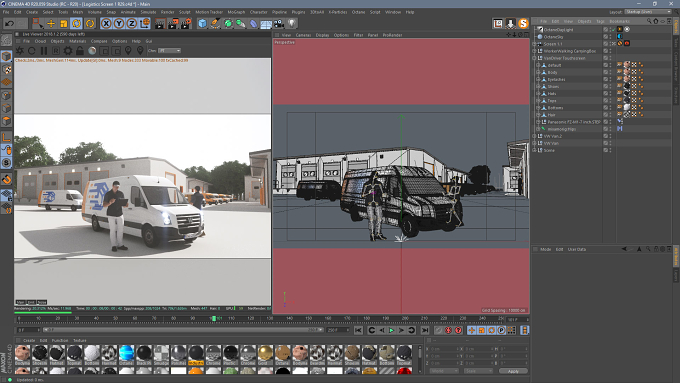Open Edit Render Settings clapperboard icon
The height and width of the screenshot is (383, 680).
[x=186, y=23]
